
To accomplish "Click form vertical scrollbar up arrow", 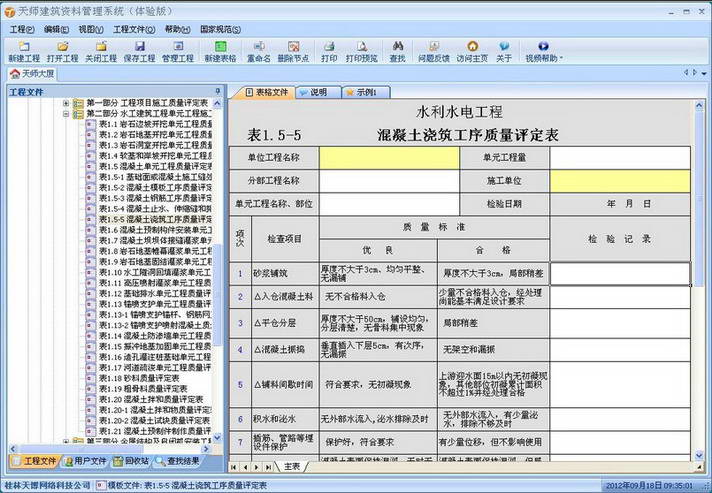I will tap(699, 106).
